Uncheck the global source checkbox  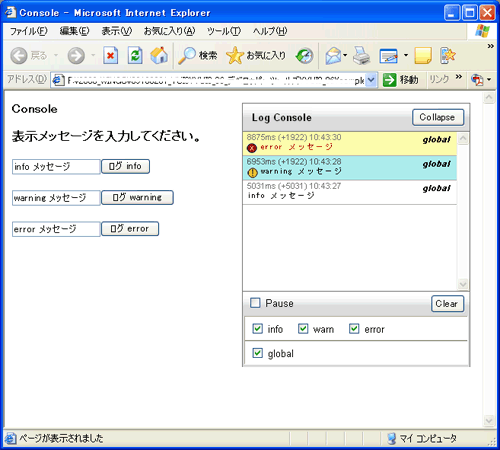257,353
